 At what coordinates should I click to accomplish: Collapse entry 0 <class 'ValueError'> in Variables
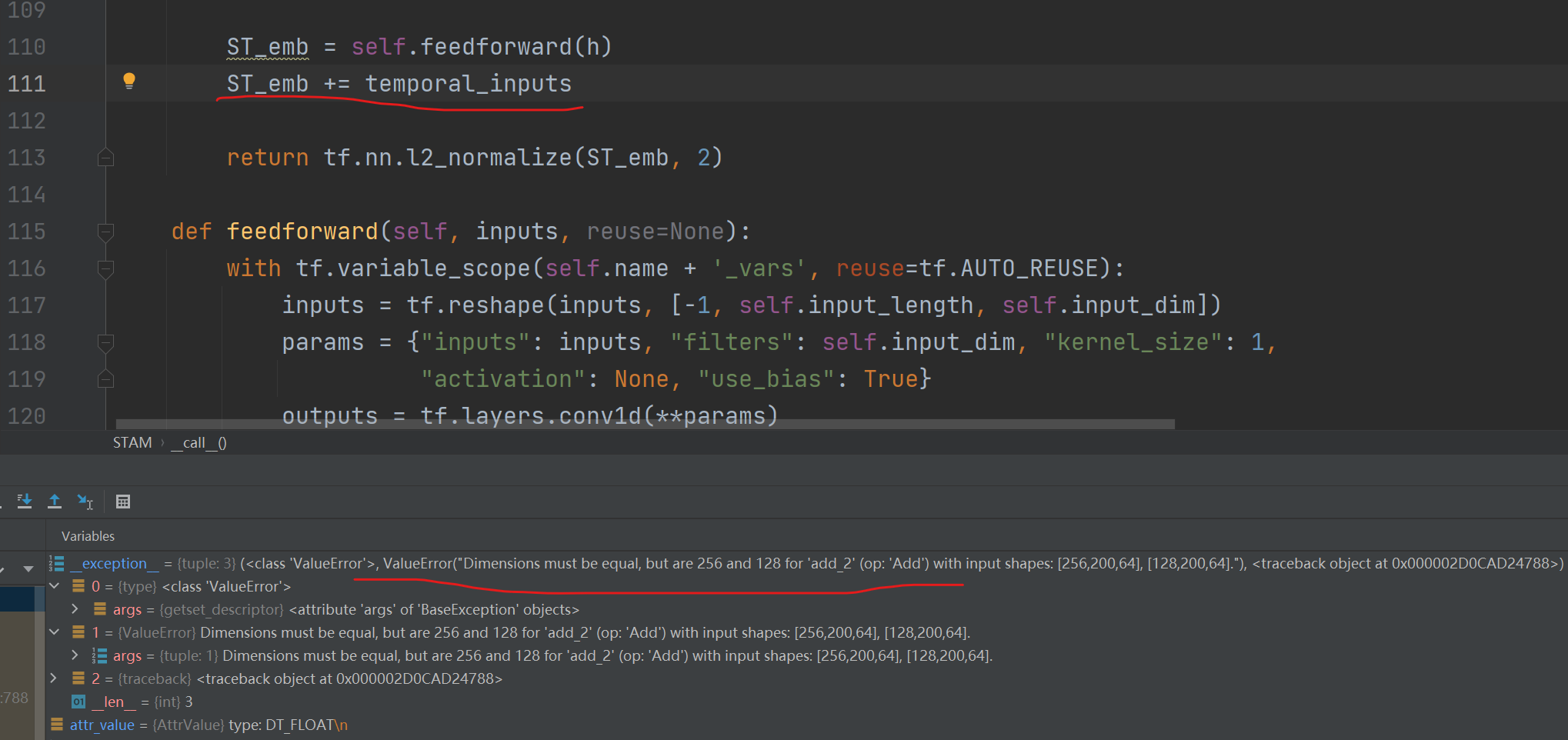pyautogui.click(x=54, y=585)
